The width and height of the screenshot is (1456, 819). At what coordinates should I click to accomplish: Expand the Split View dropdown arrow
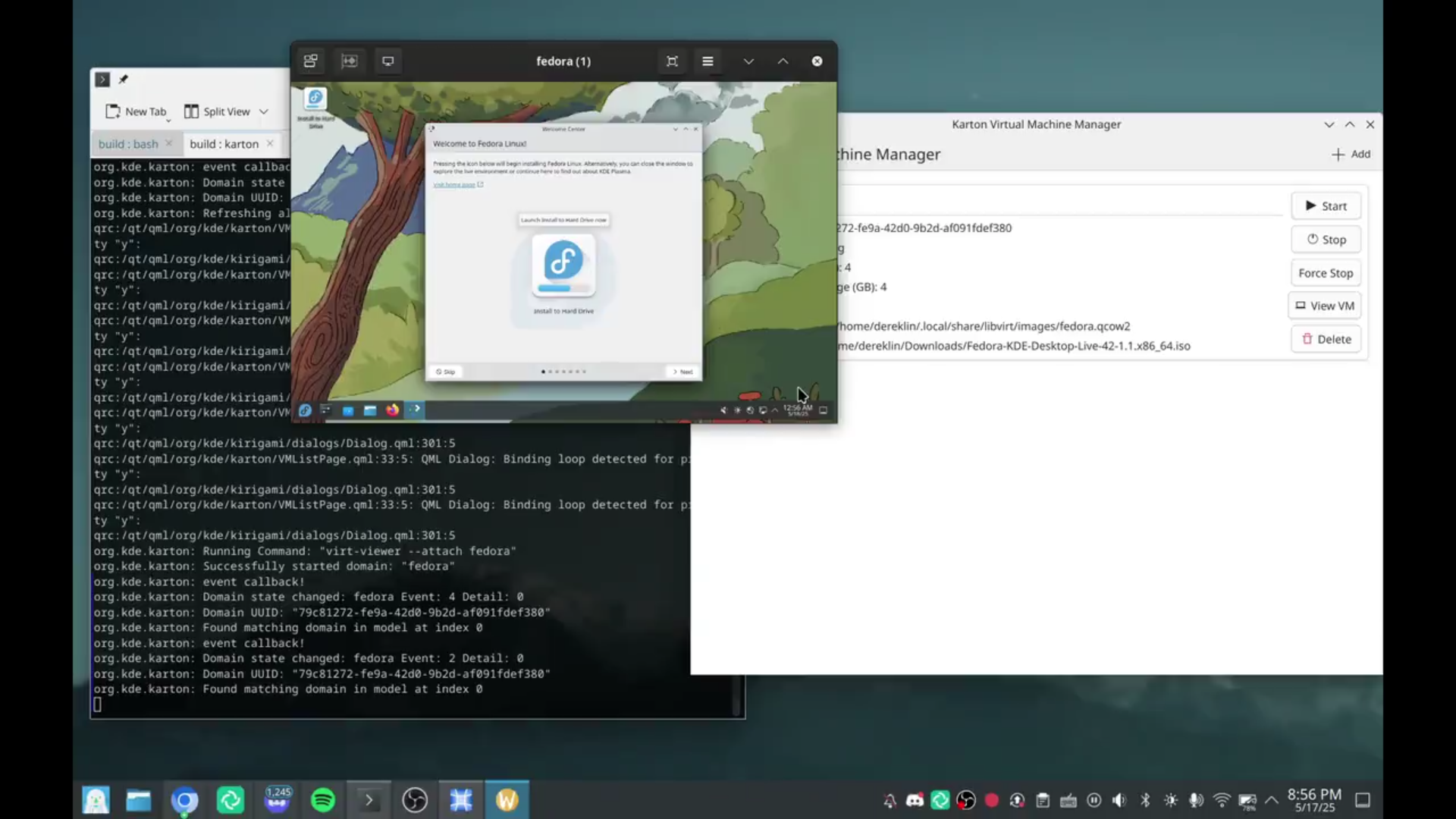pyautogui.click(x=264, y=111)
